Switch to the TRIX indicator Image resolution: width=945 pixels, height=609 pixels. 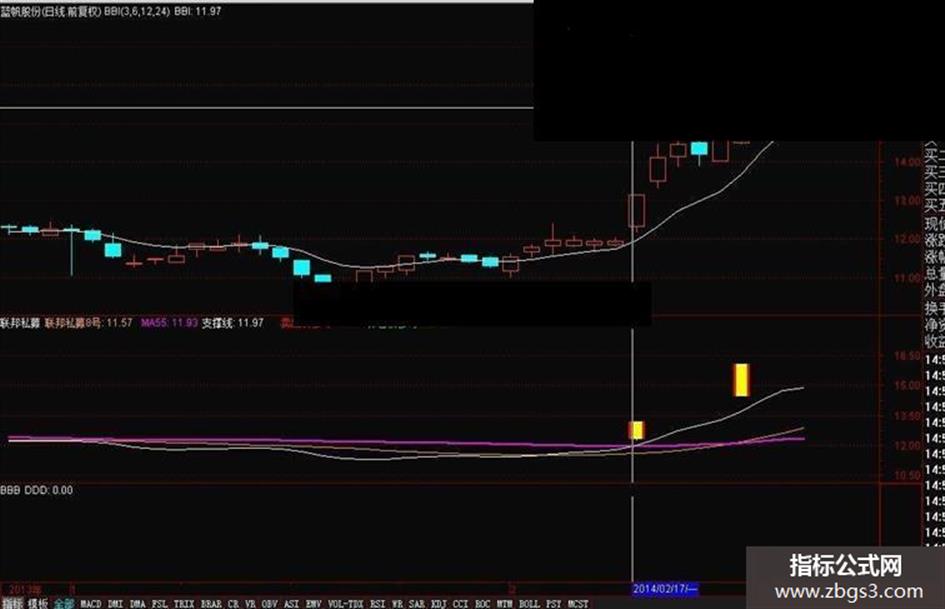(x=184, y=604)
